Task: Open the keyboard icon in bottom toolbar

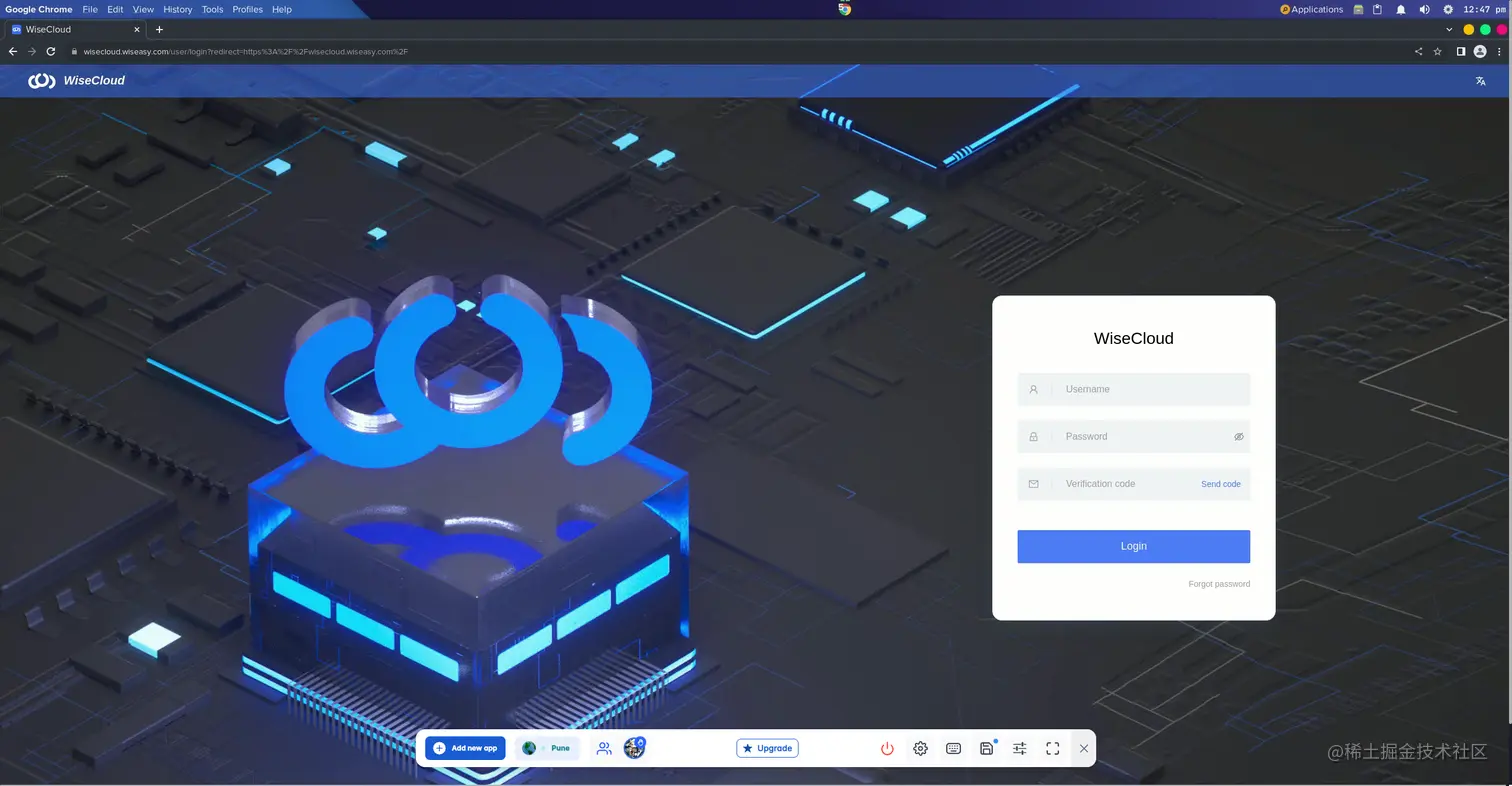Action: (954, 748)
